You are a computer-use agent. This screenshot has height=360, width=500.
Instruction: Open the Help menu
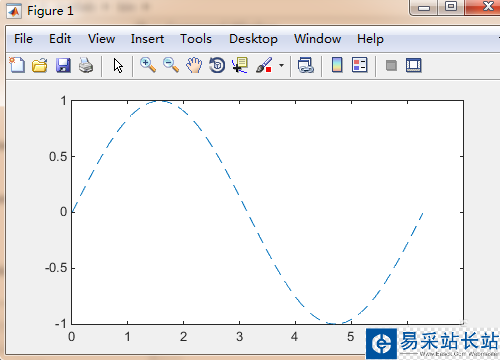tap(370, 39)
